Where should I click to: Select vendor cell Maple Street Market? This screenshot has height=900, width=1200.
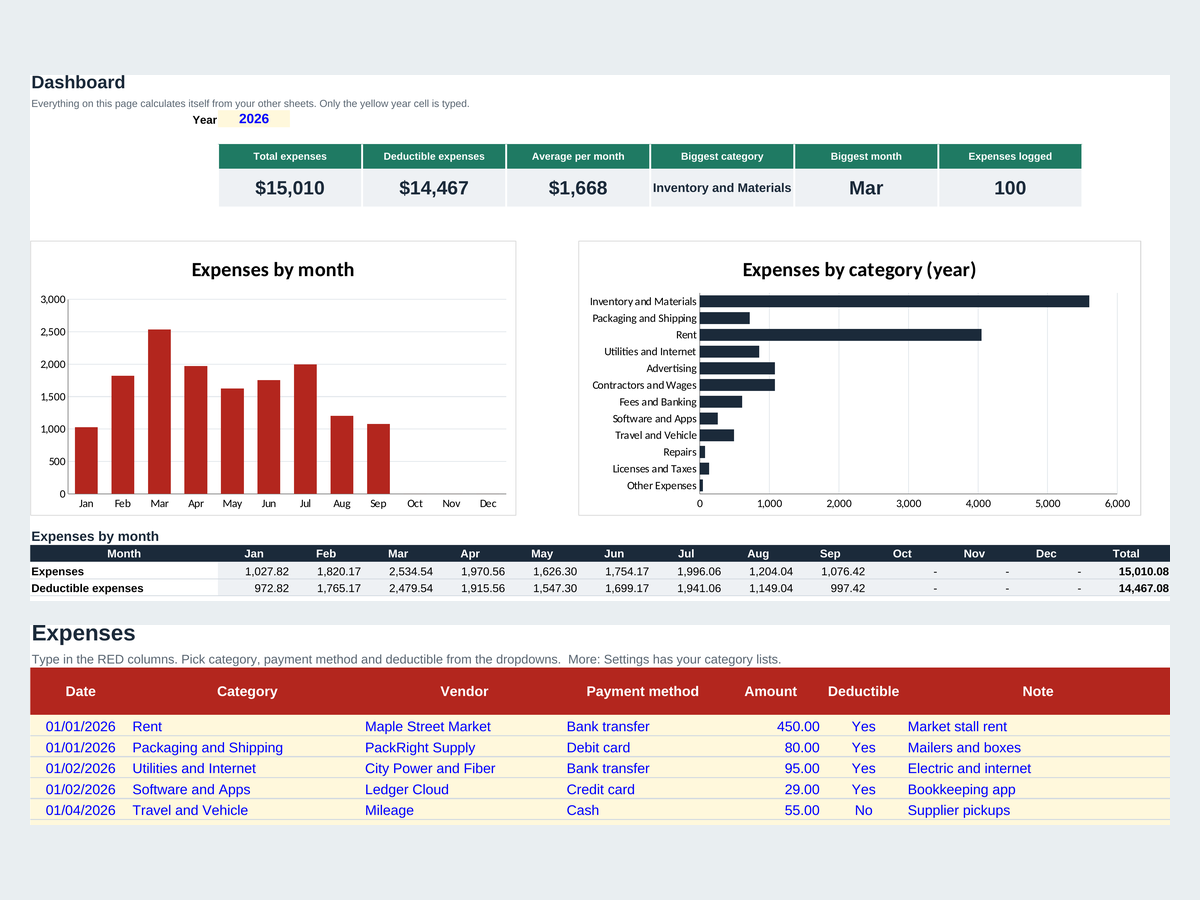(464, 726)
